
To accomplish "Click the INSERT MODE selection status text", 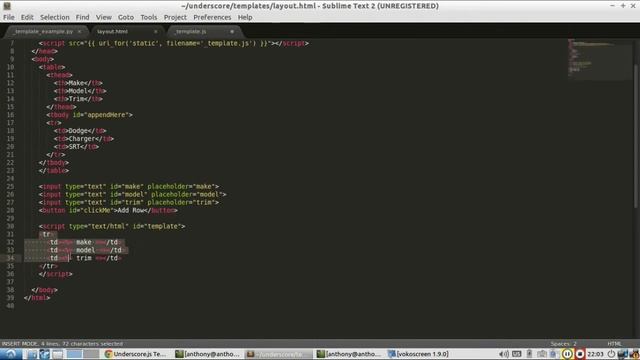I will [62, 344].
